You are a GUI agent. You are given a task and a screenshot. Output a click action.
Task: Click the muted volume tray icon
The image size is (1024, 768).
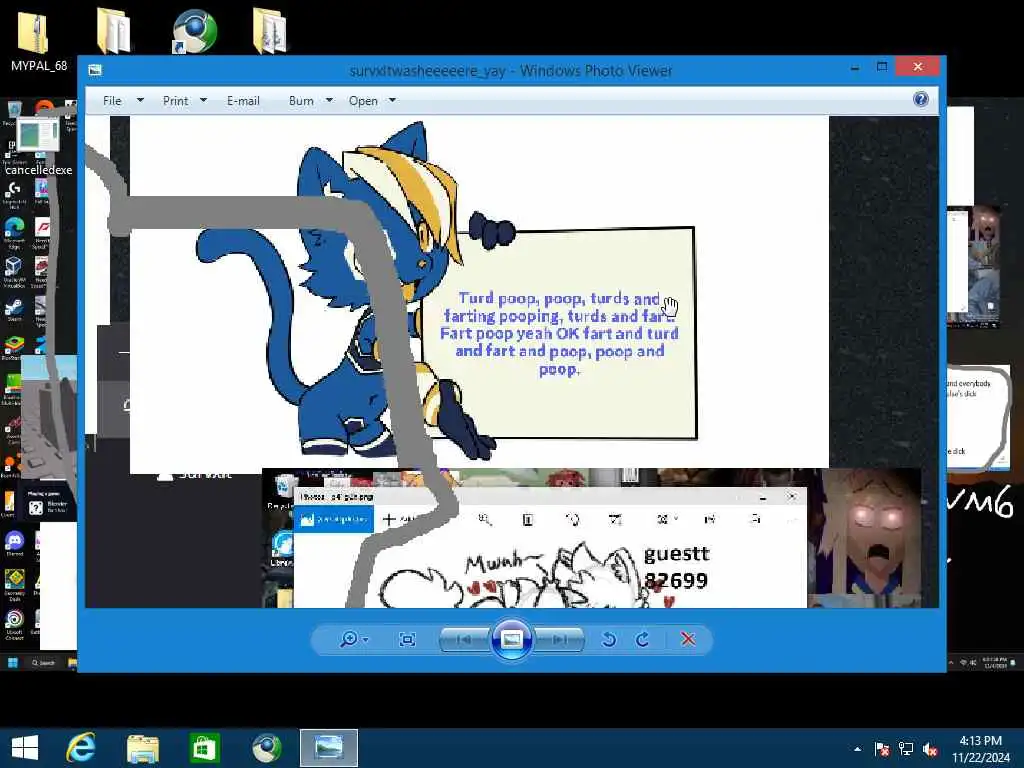click(x=930, y=748)
